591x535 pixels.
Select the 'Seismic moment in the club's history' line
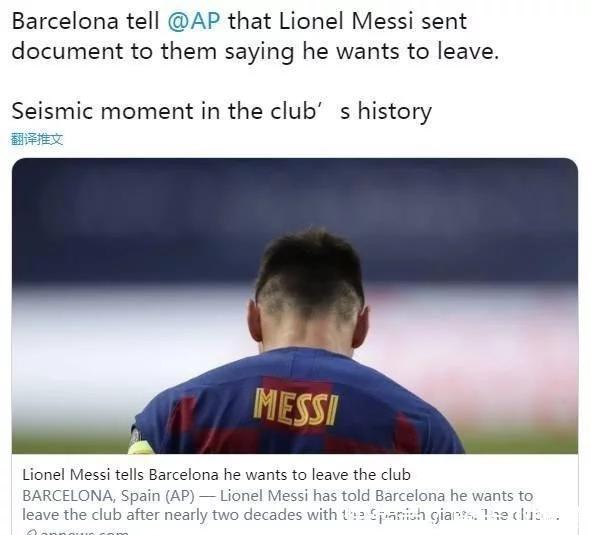pos(222,111)
